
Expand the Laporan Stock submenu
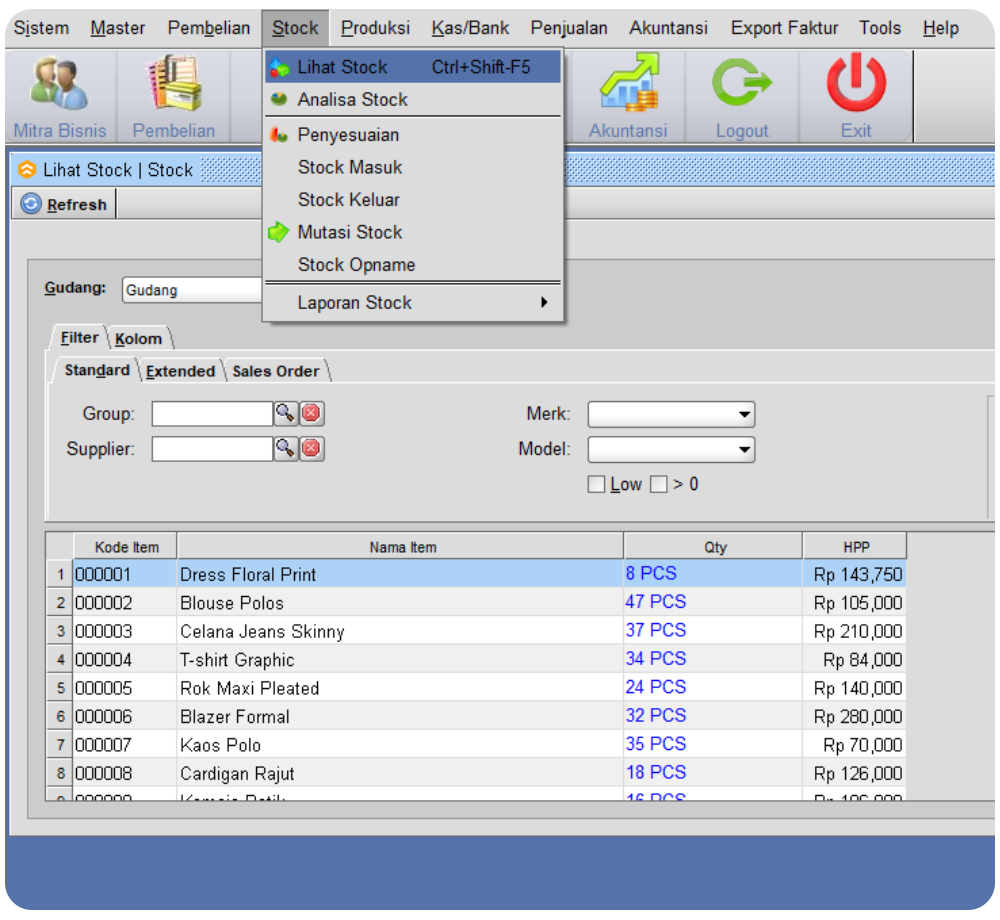(x=413, y=303)
